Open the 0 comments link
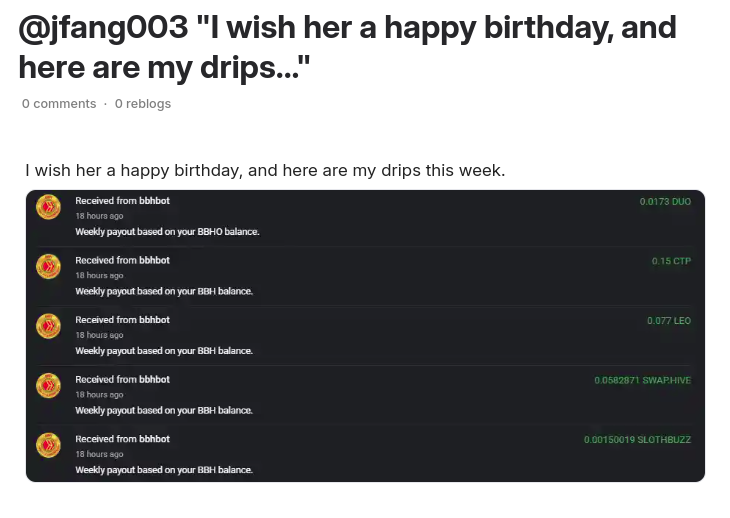Image resolution: width=730 pixels, height=518 pixels. [x=59, y=103]
